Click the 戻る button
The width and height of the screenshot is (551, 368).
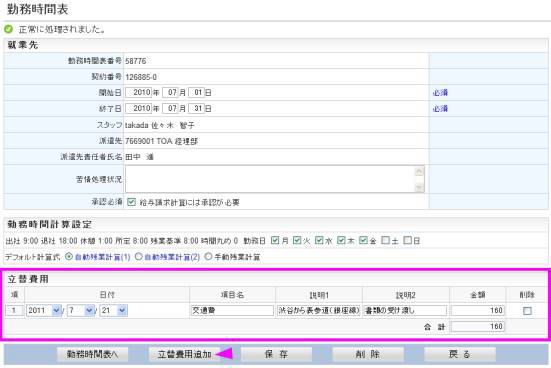[460, 354]
